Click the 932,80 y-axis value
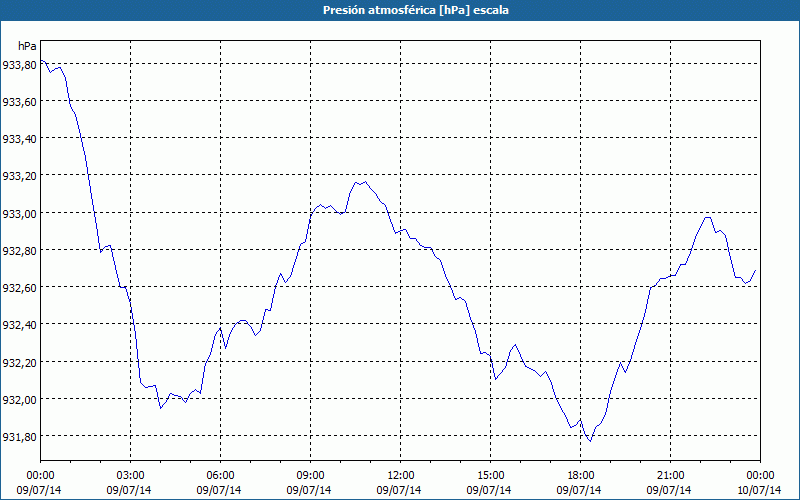 pyautogui.click(x=19, y=251)
